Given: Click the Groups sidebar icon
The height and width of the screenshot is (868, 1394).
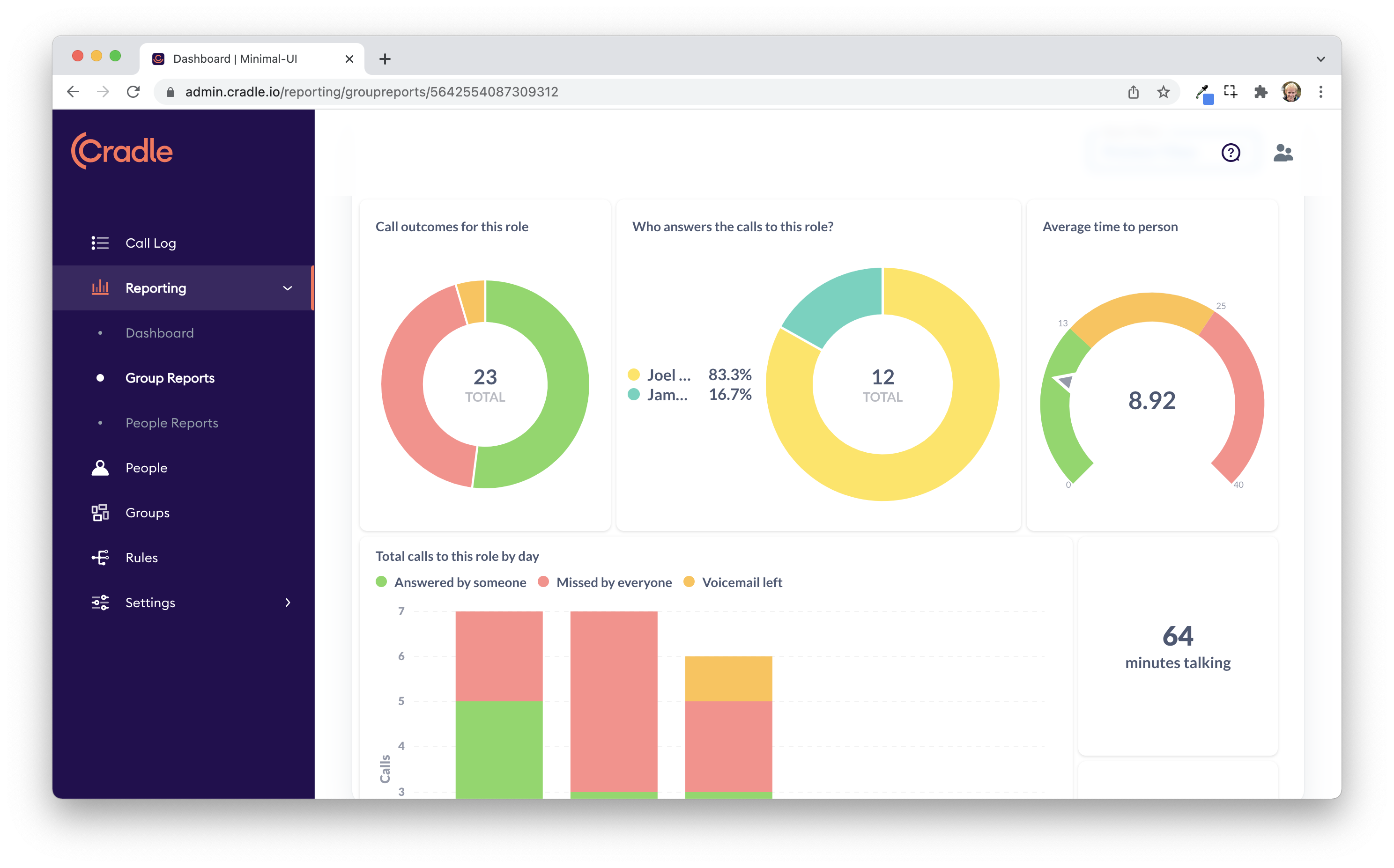Looking at the screenshot, I should click(100, 513).
